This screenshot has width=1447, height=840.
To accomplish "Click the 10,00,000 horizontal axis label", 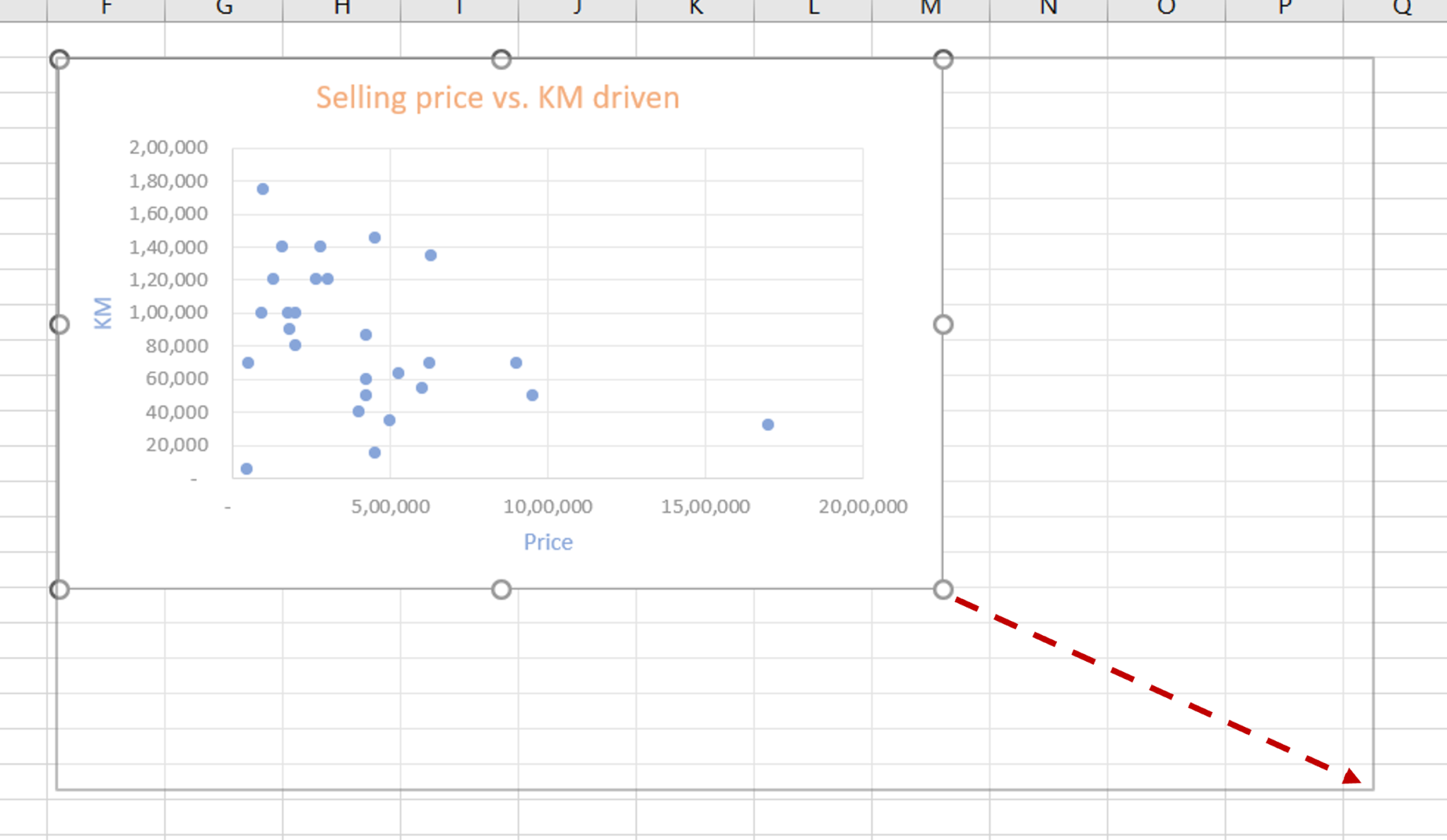I will click(x=548, y=507).
